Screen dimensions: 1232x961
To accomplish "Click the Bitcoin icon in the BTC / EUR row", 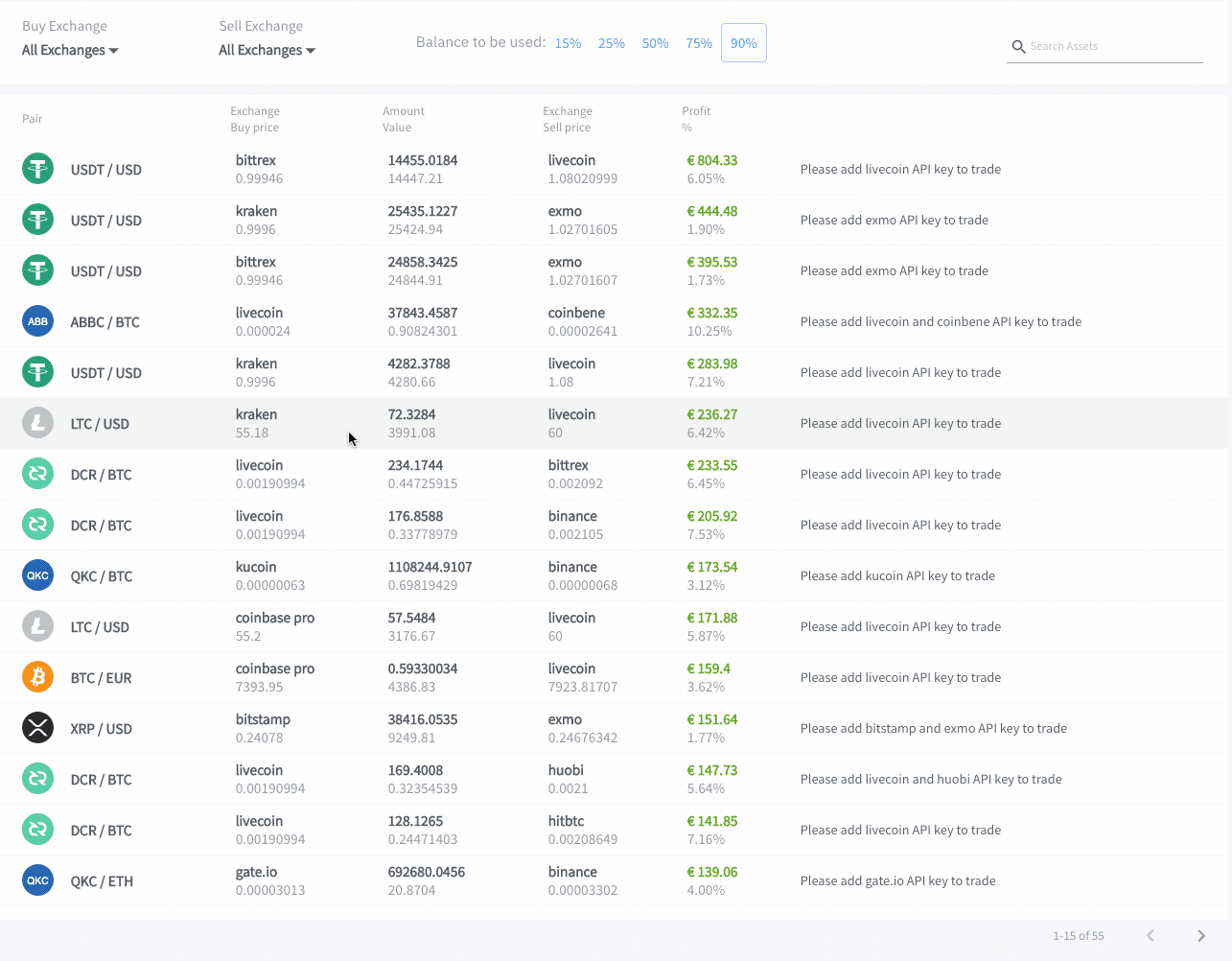I will (37, 677).
